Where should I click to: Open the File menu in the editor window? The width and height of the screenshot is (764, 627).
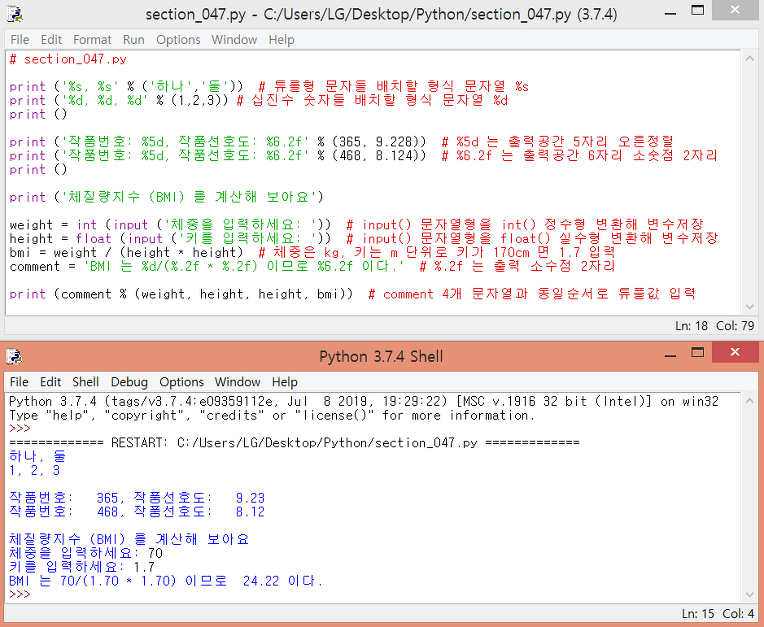pyautogui.click(x=19, y=39)
